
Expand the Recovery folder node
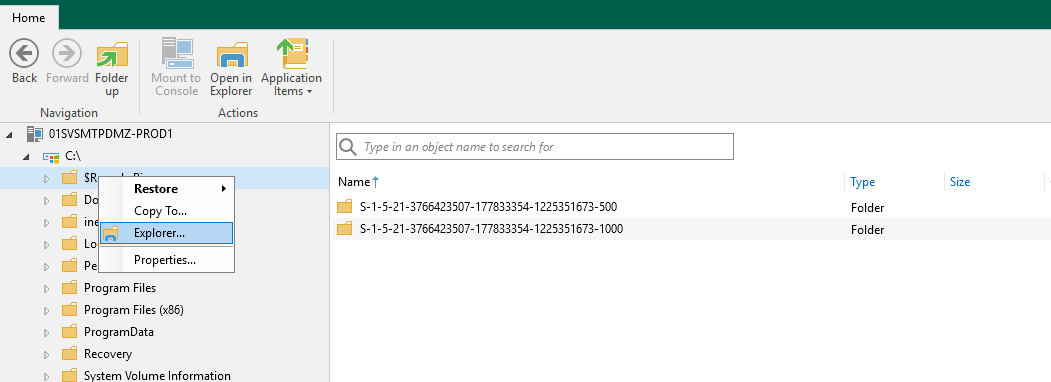(x=46, y=355)
